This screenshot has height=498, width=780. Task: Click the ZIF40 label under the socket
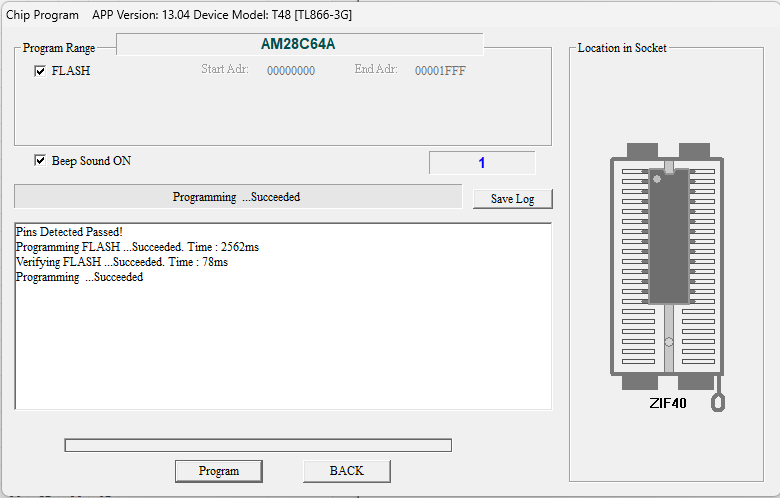pyautogui.click(x=667, y=404)
